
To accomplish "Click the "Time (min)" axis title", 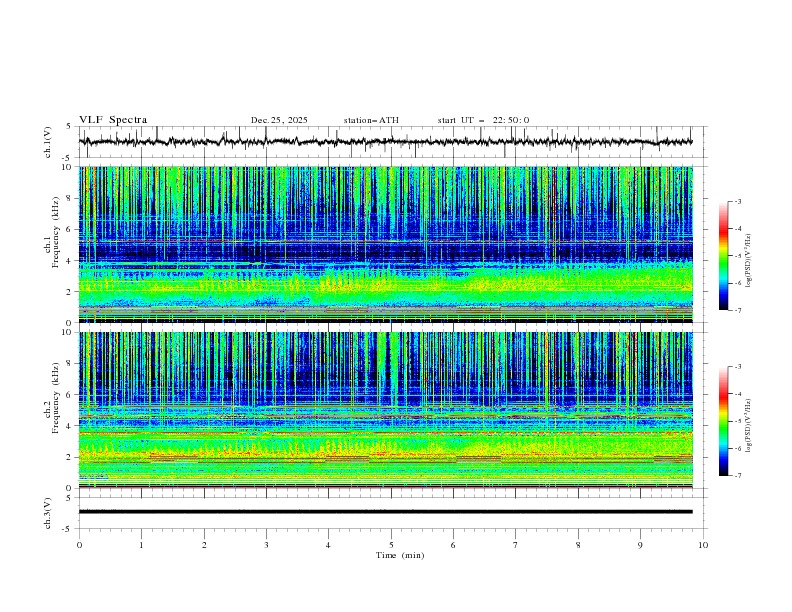I will (x=400, y=555).
